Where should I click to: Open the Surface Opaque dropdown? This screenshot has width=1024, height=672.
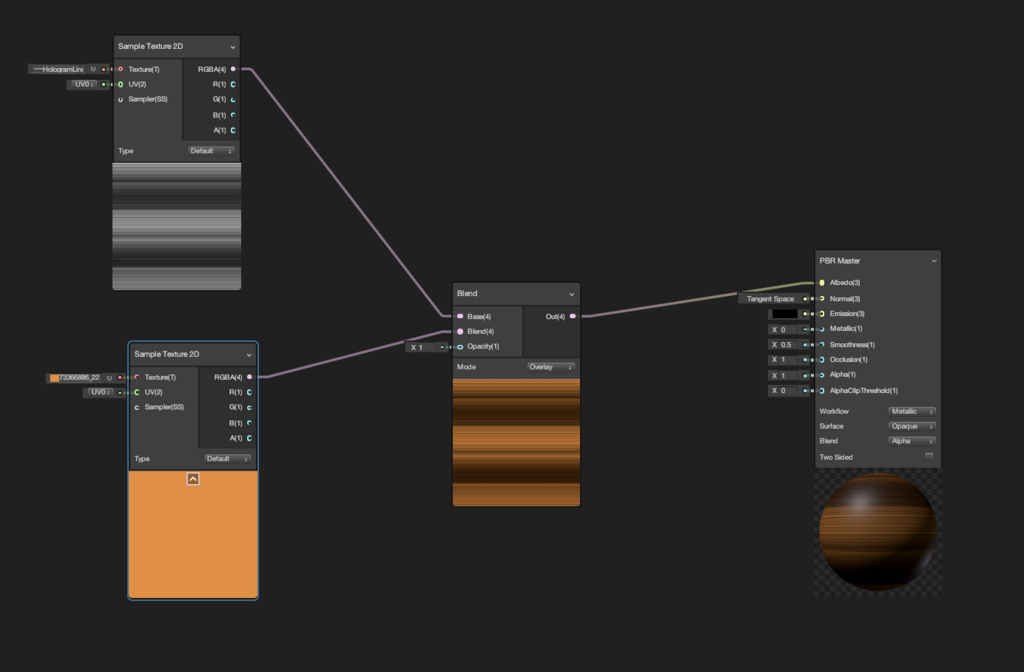point(912,426)
